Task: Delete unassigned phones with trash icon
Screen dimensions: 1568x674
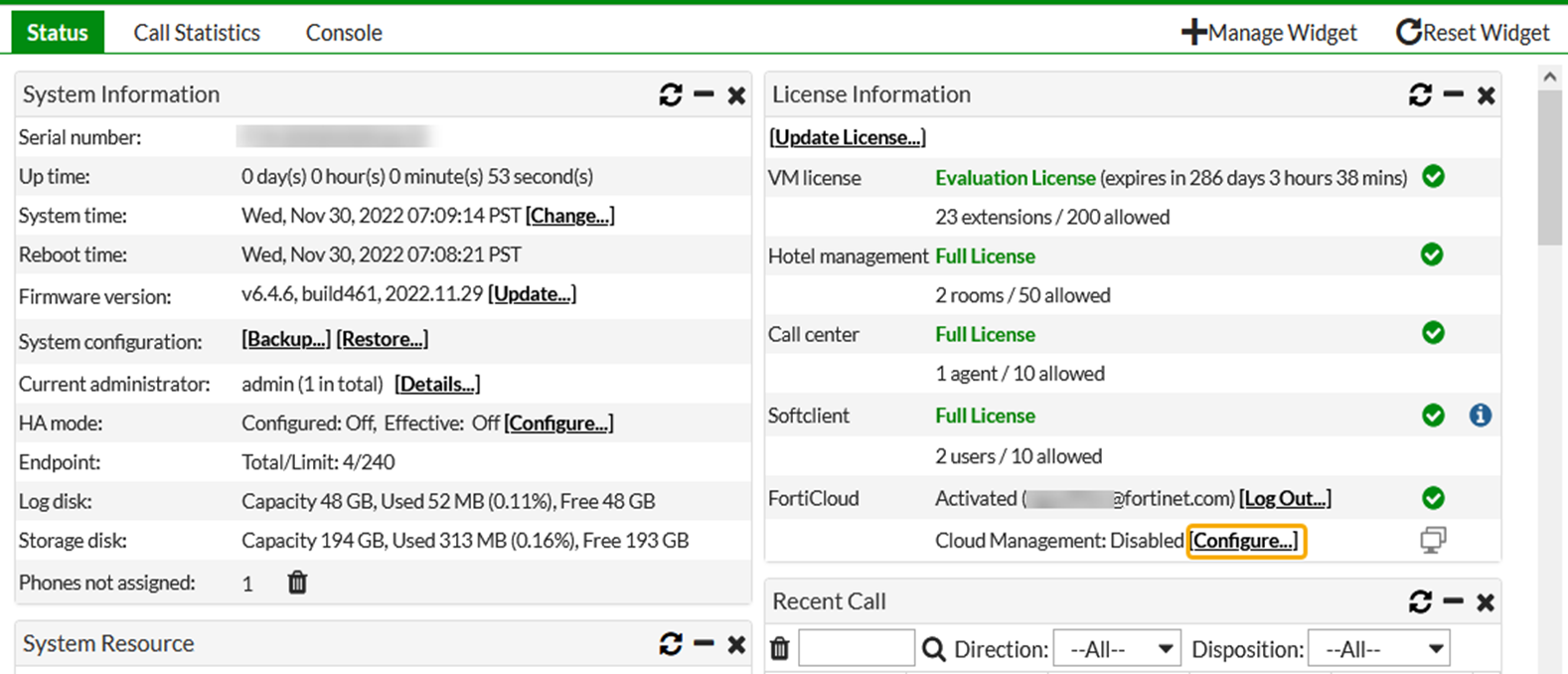Action: (297, 583)
